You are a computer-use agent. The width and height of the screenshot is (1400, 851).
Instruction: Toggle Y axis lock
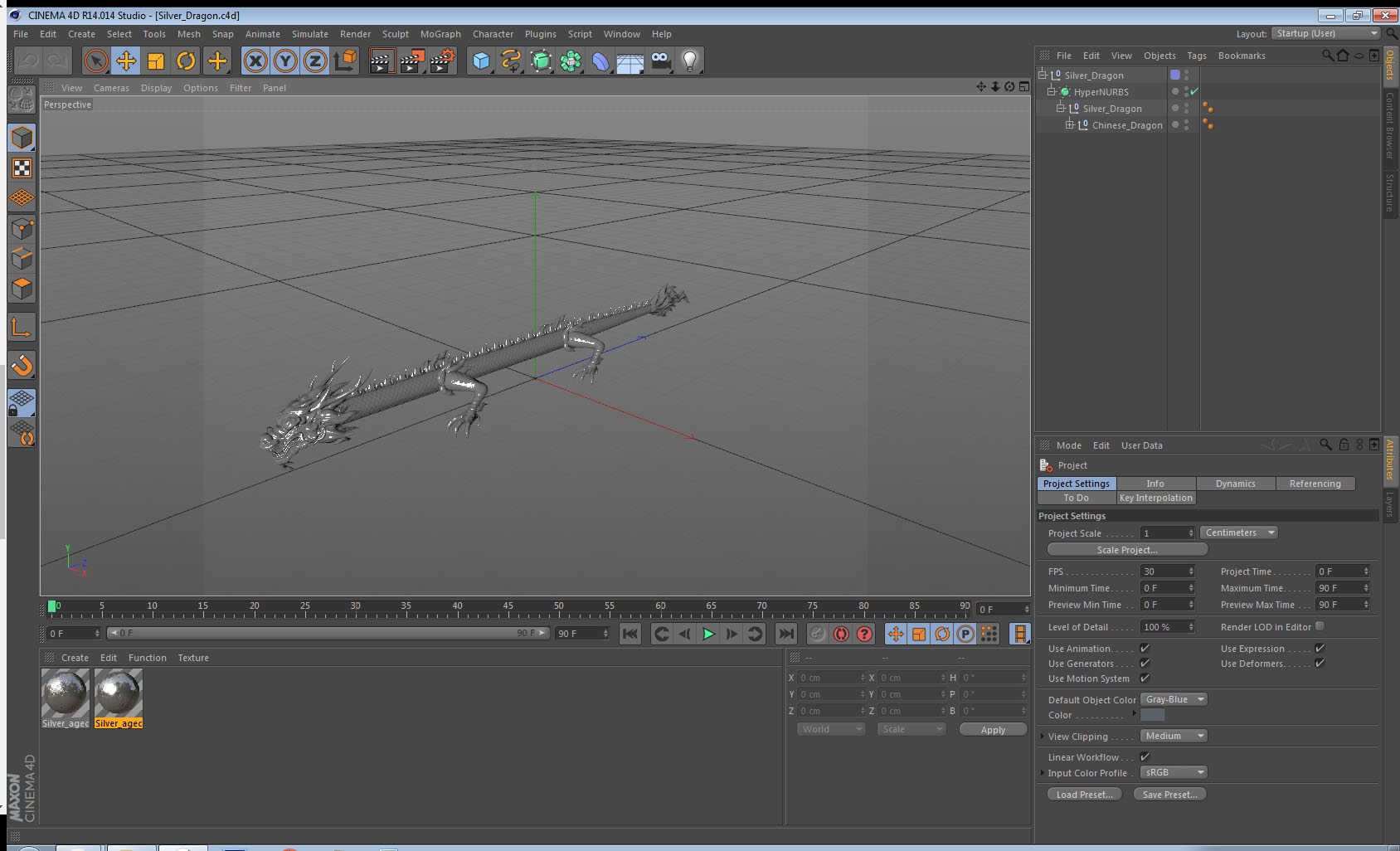tap(285, 61)
